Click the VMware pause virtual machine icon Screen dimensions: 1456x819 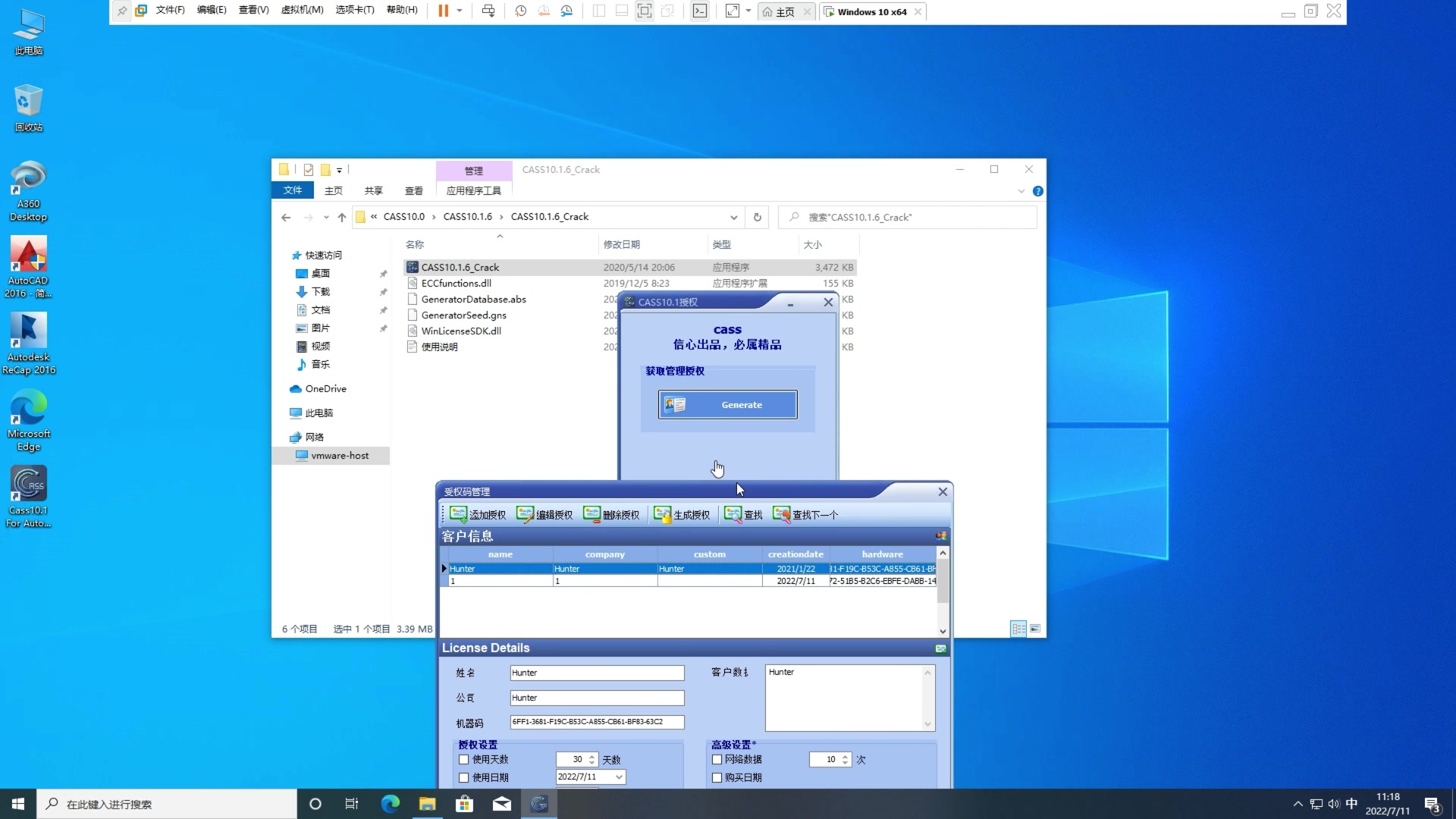point(444,11)
